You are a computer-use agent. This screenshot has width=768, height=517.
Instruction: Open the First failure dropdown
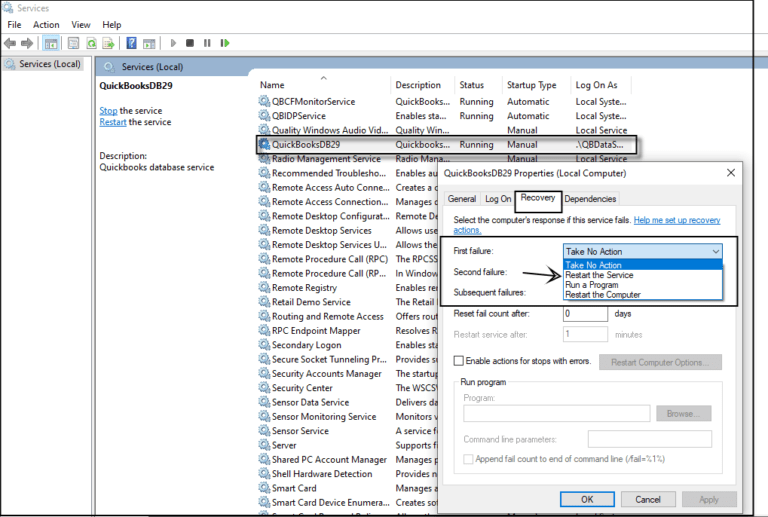coord(643,251)
